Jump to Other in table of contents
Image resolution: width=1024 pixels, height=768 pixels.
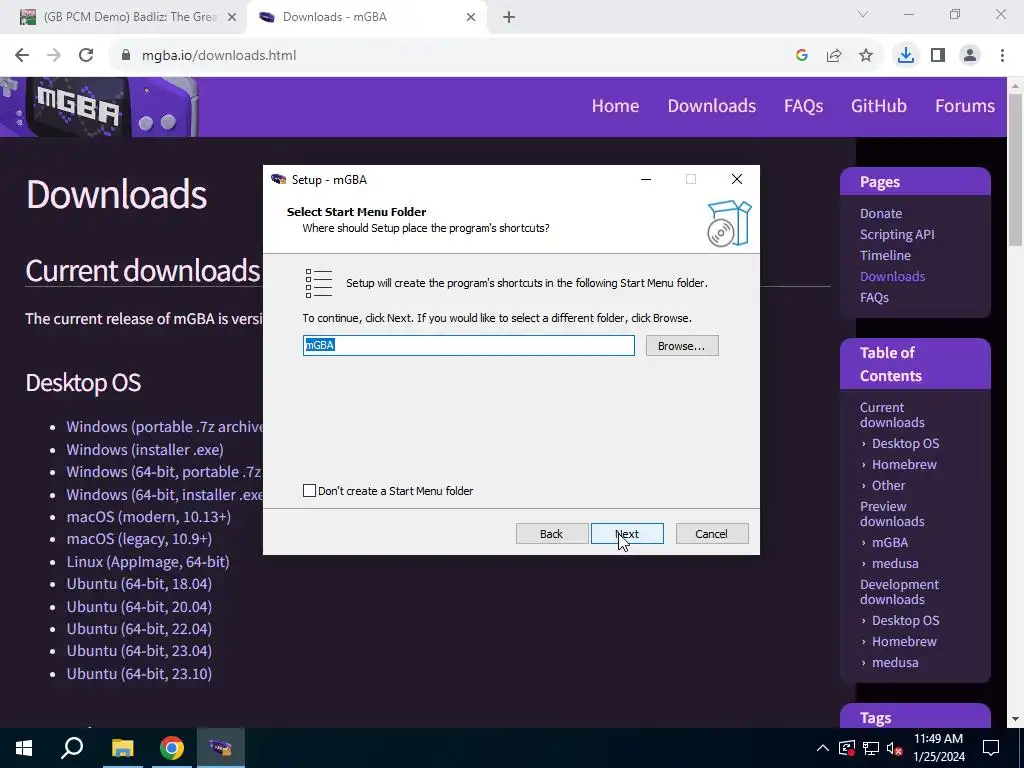888,485
